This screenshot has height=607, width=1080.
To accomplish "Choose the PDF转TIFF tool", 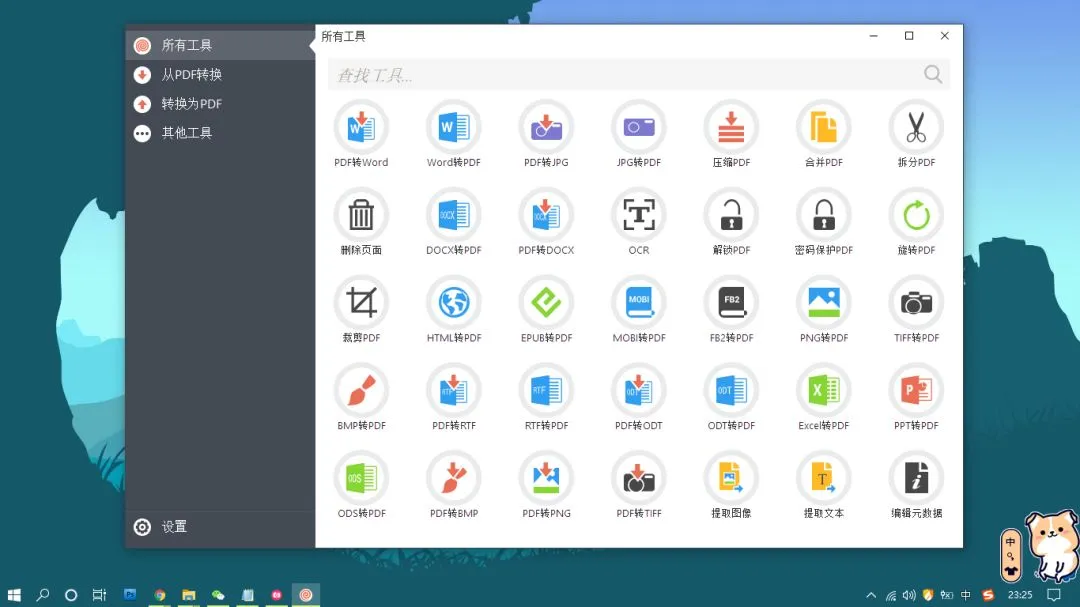I will click(x=638, y=485).
